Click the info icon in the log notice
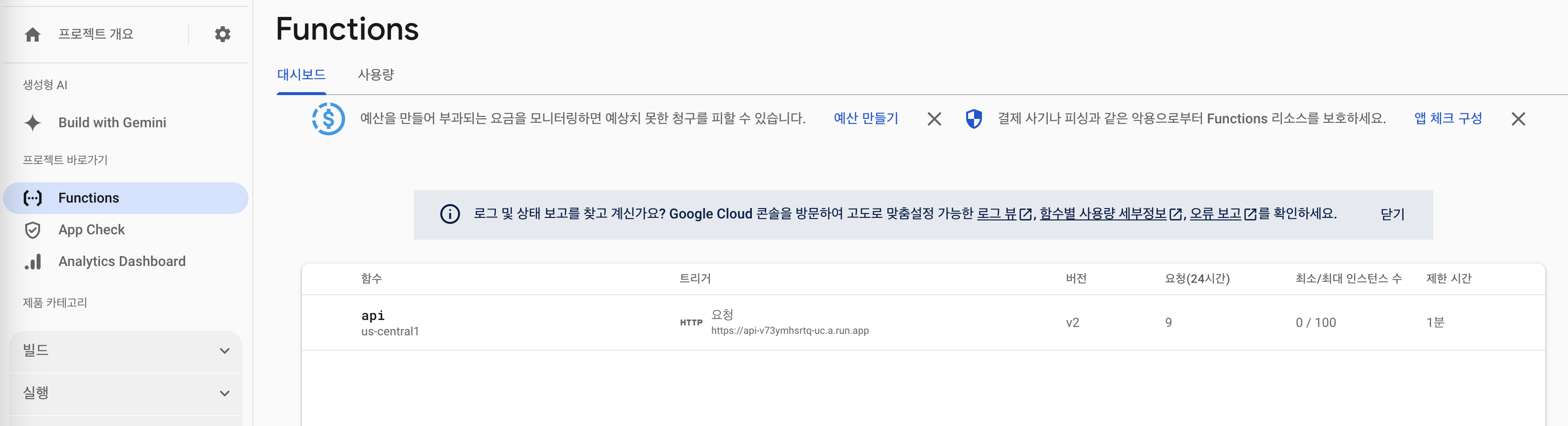Viewport: 1568px width, 426px height. coord(450,214)
